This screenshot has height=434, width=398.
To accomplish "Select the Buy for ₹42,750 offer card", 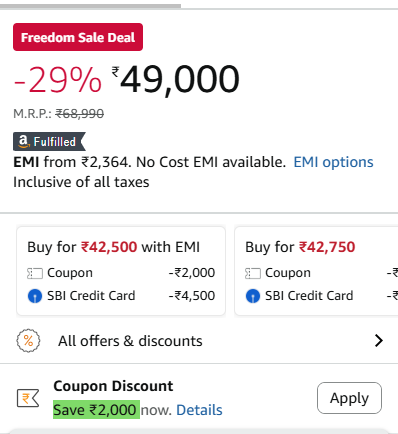I will point(316,271).
